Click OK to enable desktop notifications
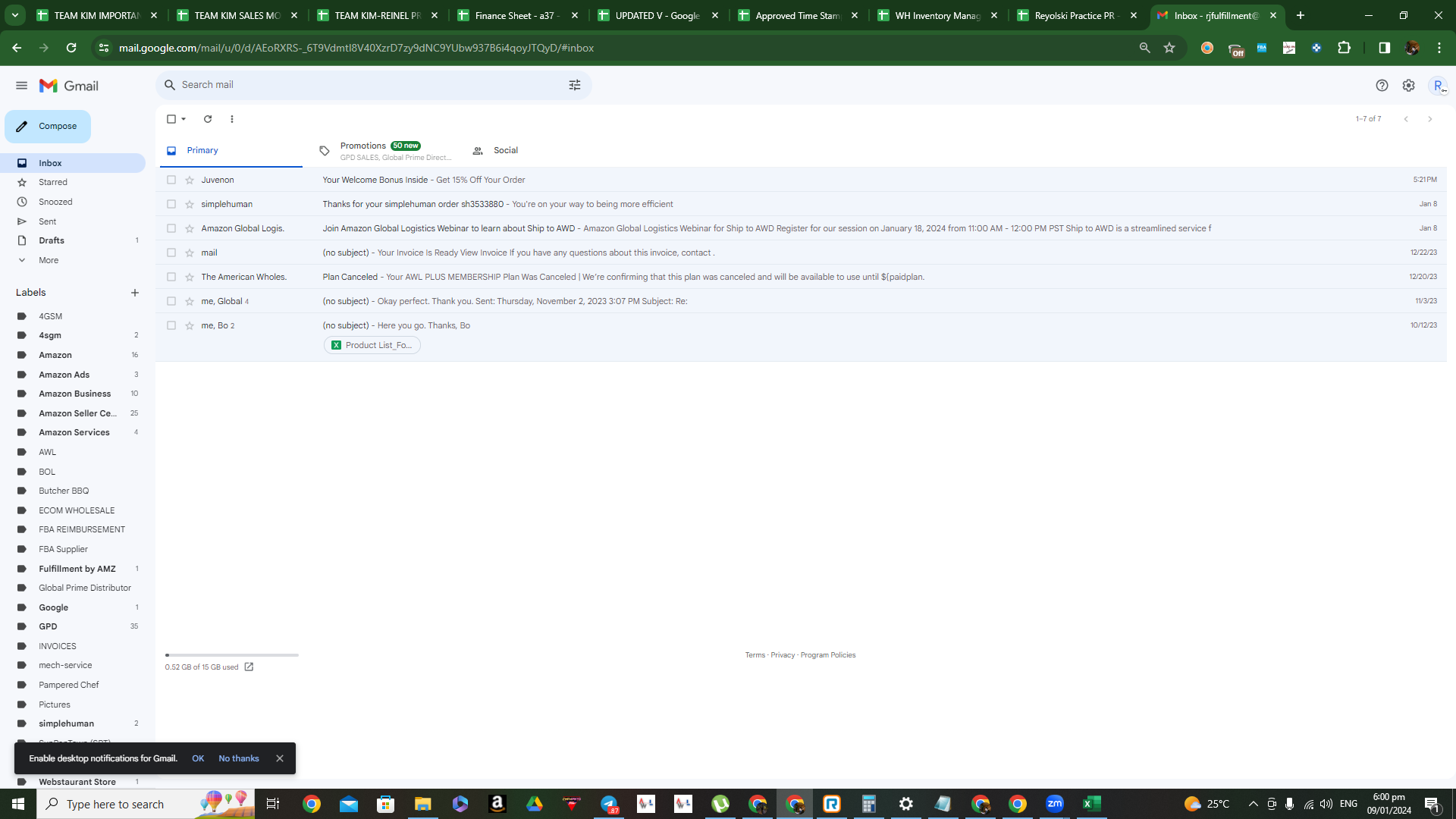 (198, 758)
